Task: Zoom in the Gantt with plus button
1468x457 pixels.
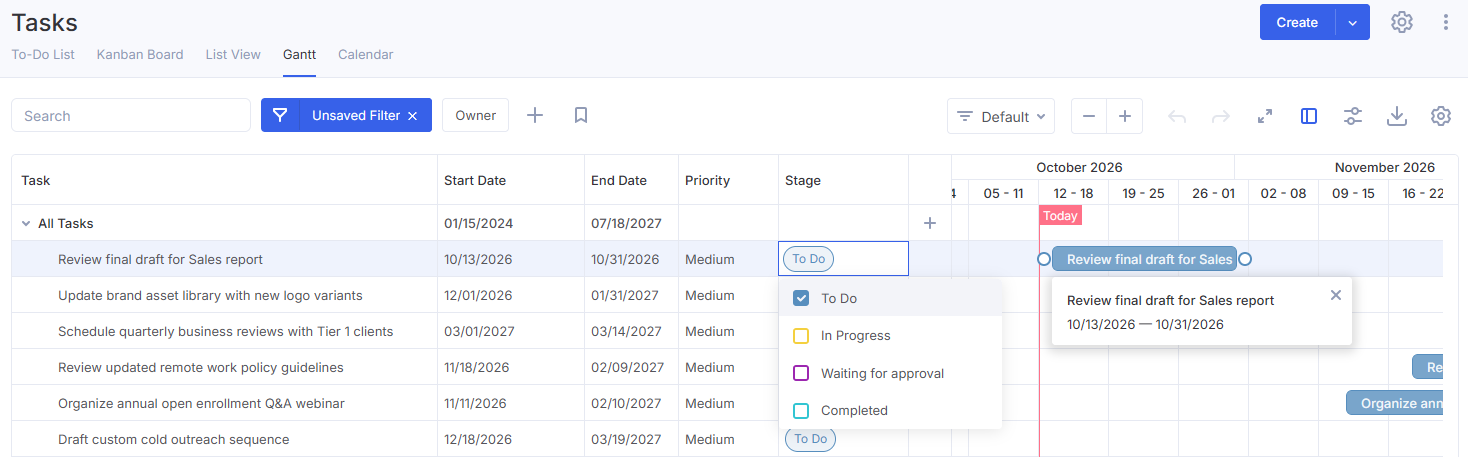Action: [1125, 116]
